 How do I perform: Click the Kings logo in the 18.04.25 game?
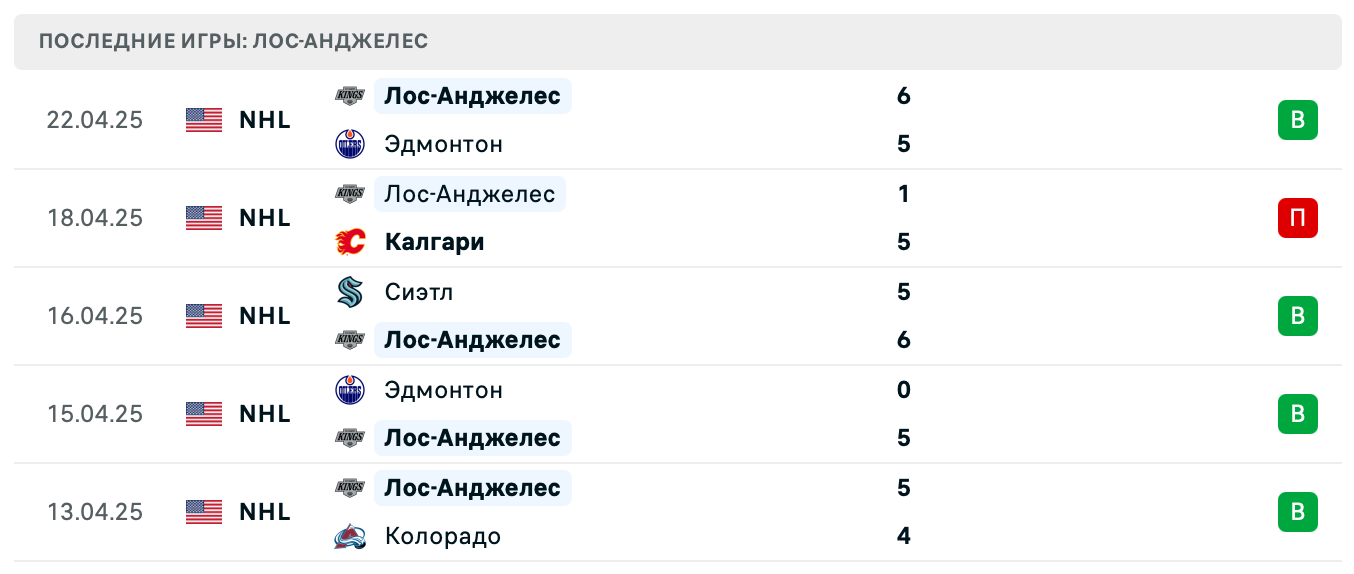coord(350,194)
